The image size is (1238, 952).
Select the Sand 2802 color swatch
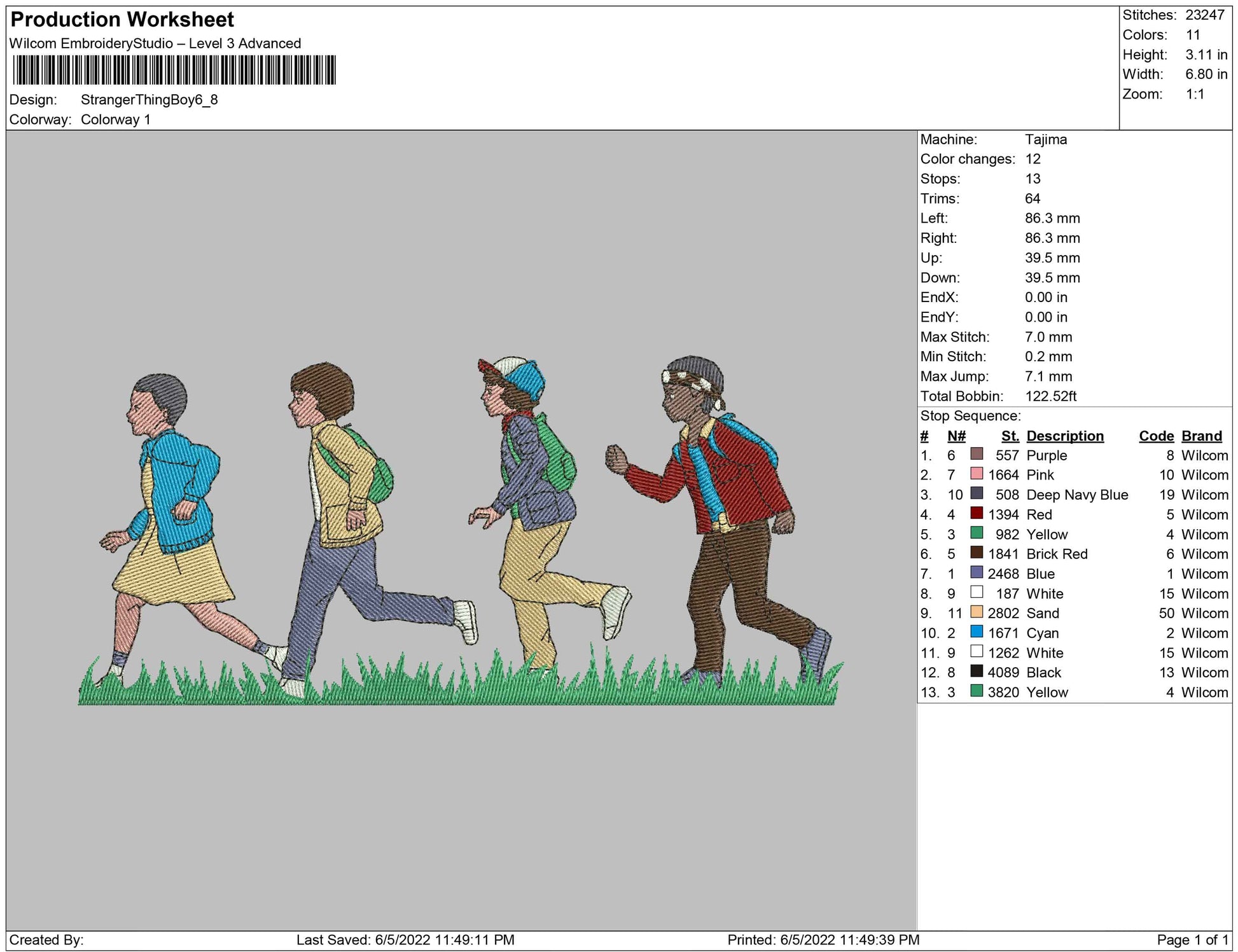977,612
